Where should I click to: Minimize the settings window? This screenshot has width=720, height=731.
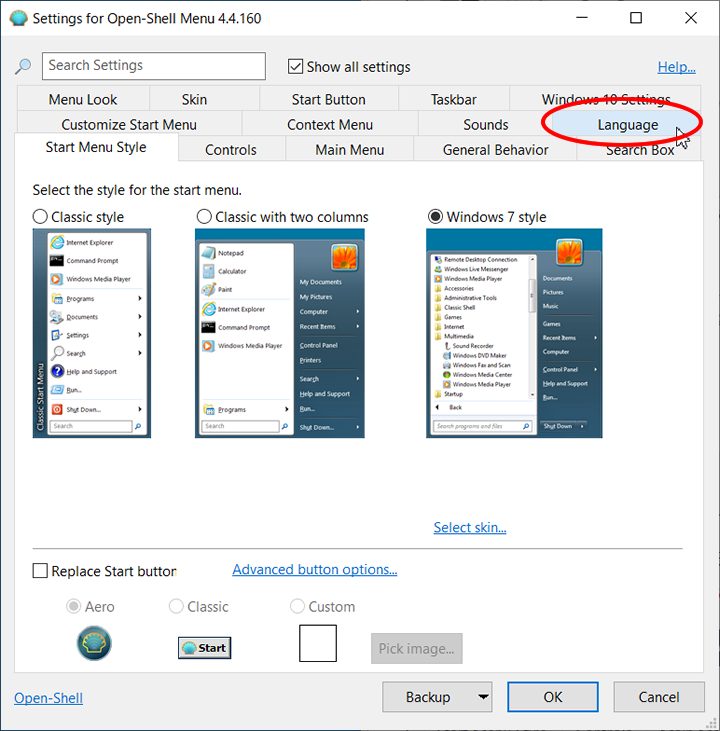tap(582, 18)
